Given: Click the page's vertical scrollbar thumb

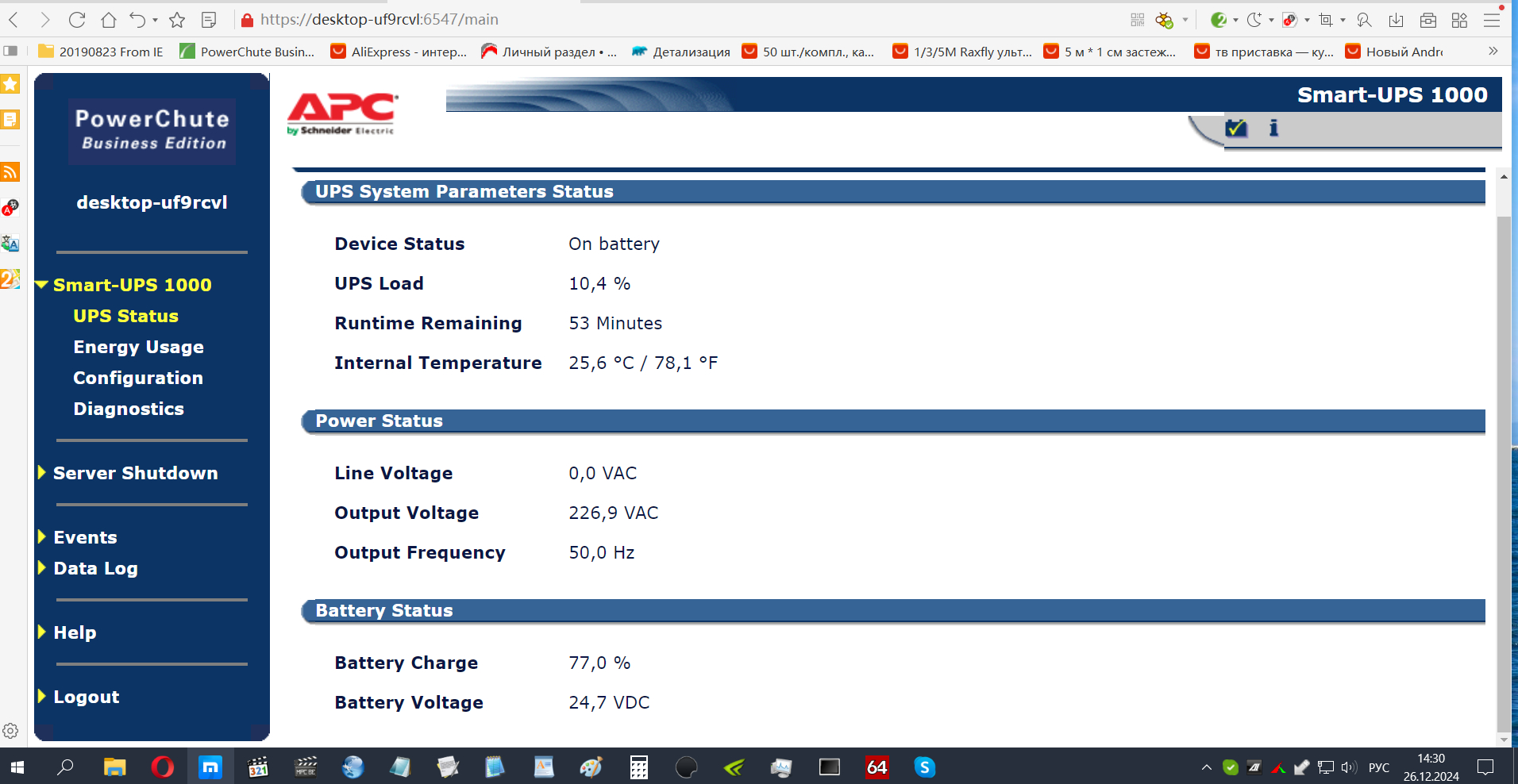Looking at the screenshot, I should [1504, 473].
